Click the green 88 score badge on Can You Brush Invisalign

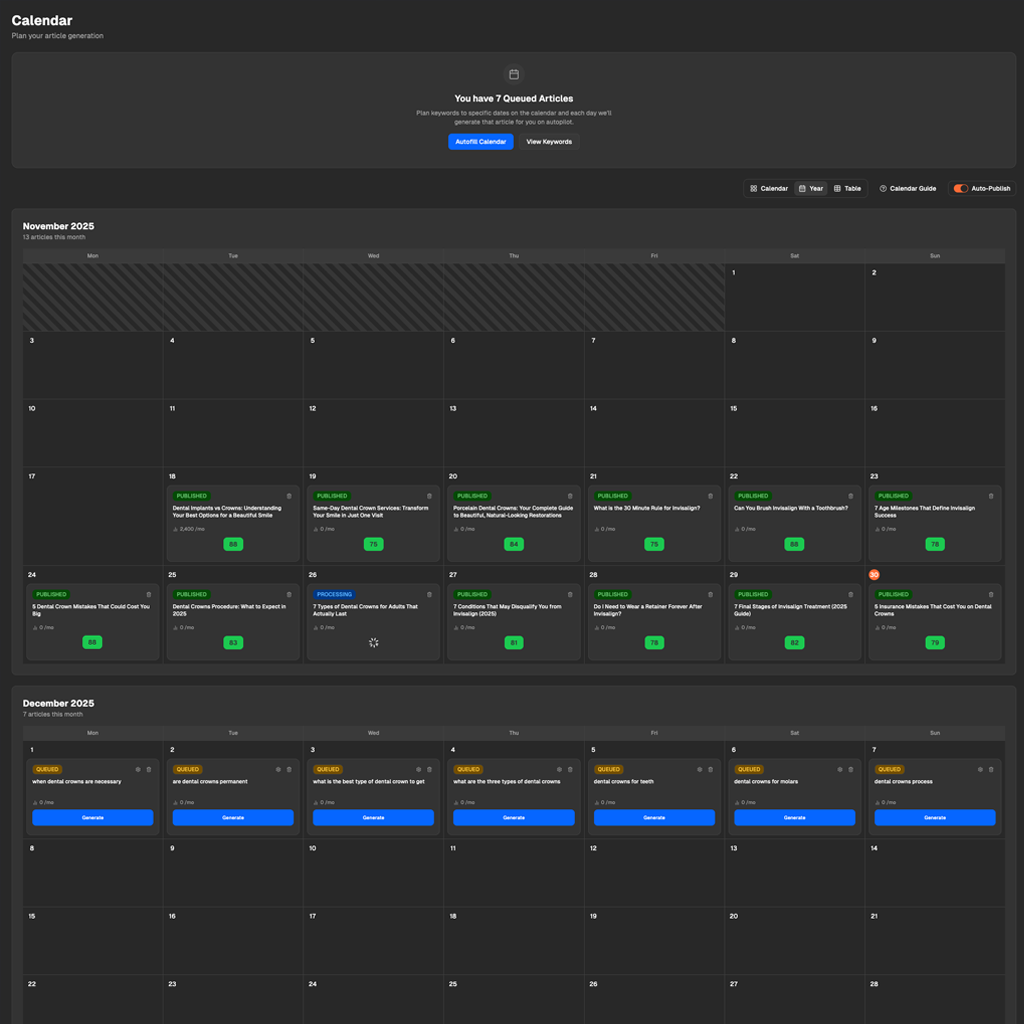click(x=794, y=544)
